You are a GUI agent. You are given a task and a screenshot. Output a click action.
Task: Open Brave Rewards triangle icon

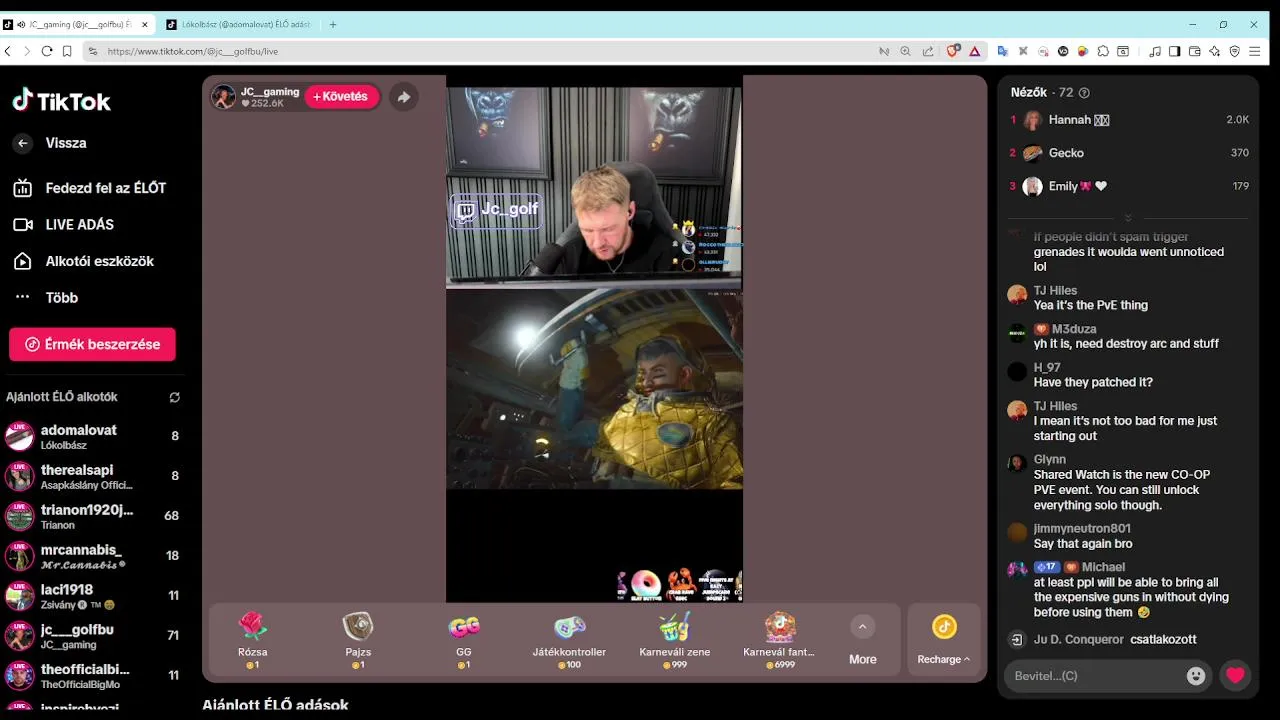[974, 51]
